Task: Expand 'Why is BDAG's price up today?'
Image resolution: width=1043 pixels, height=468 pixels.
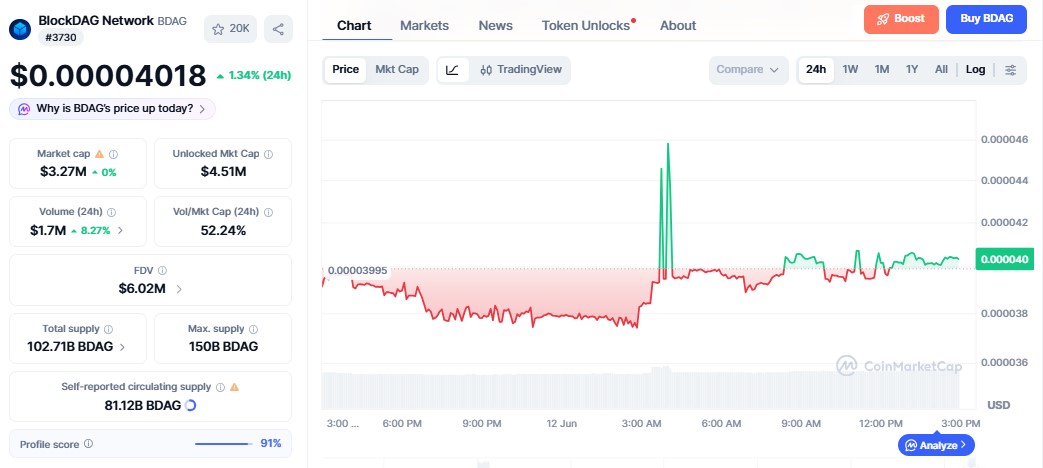Action: pos(112,109)
